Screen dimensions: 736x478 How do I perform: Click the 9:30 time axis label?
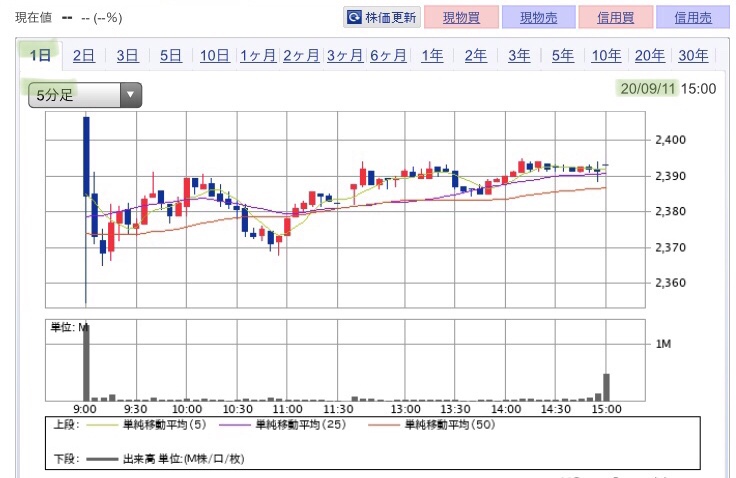(136, 409)
